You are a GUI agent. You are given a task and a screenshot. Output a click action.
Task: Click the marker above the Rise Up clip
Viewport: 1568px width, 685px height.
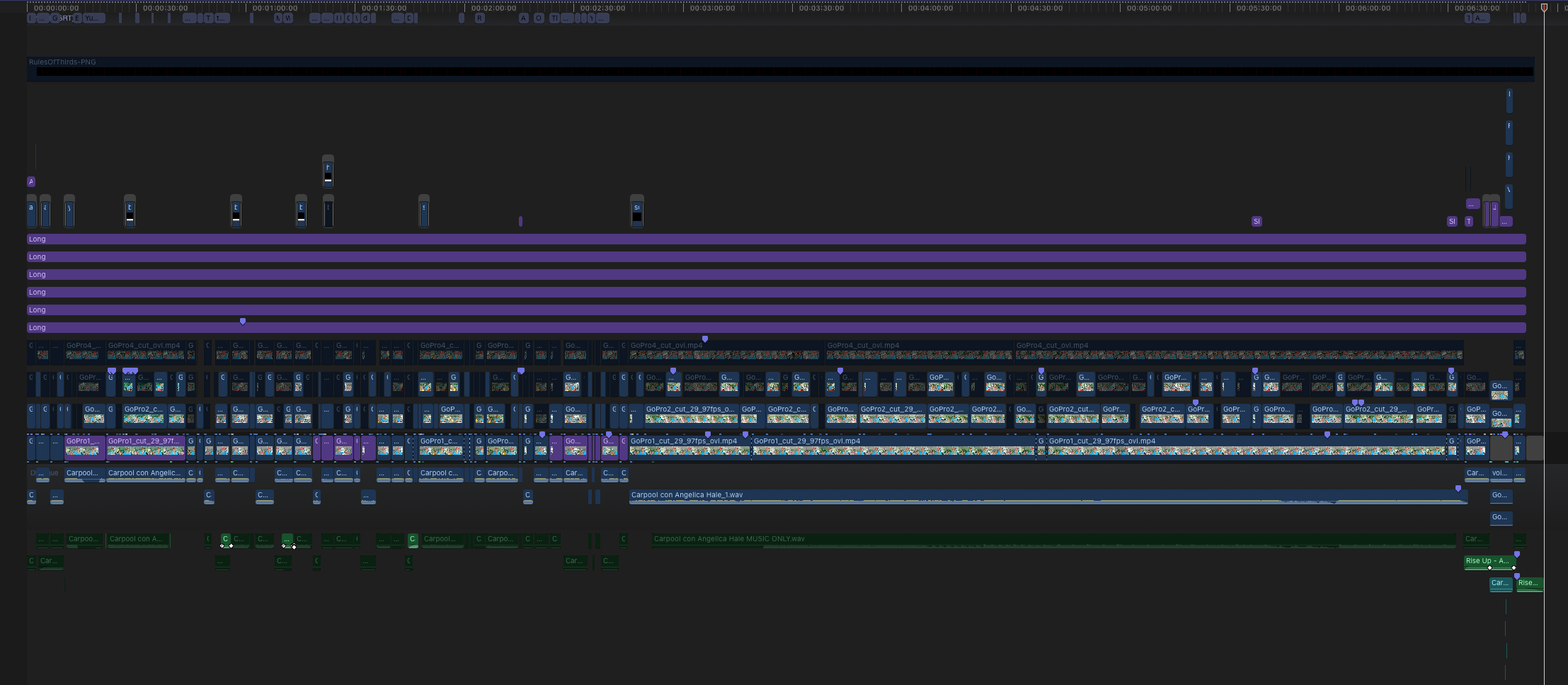point(1517,555)
